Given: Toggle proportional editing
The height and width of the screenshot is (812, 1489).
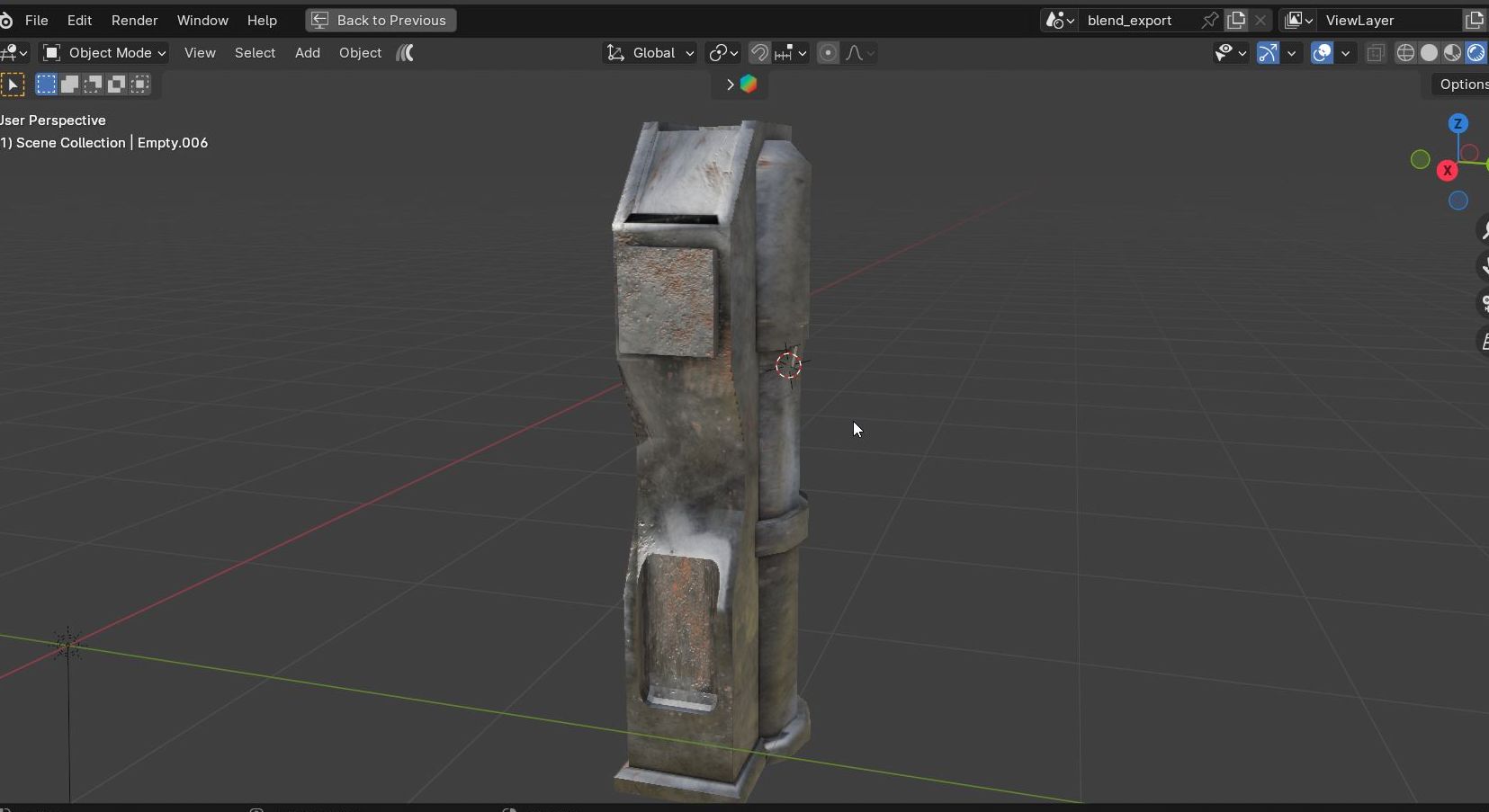Looking at the screenshot, I should click(x=828, y=53).
